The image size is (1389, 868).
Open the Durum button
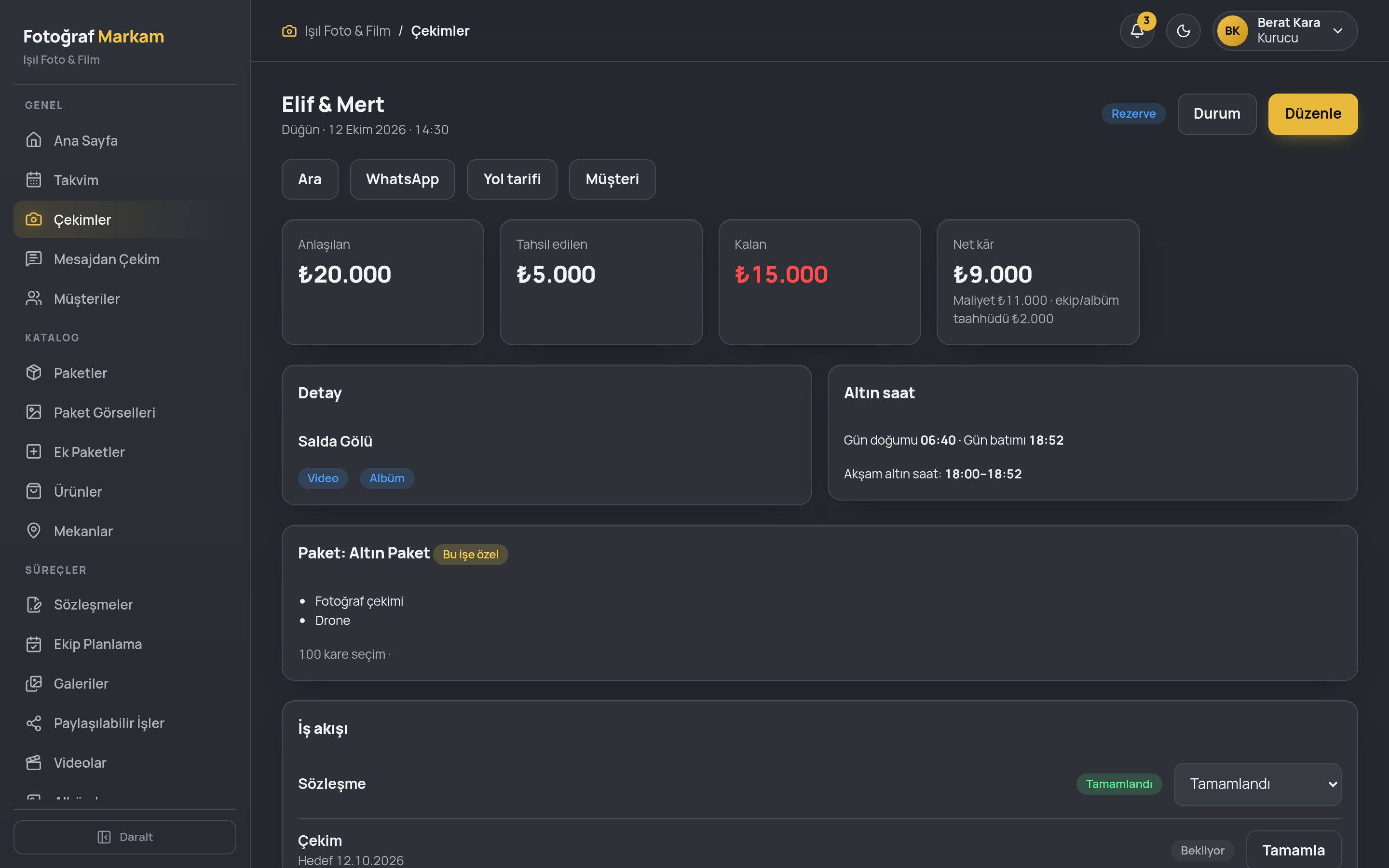tap(1217, 114)
